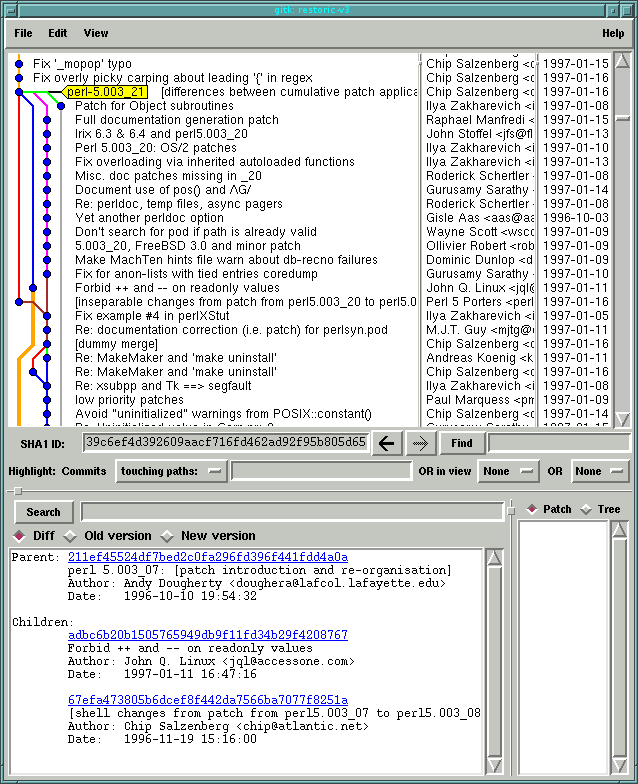638x784 pixels.
Task: Select commit 'Re: xsubpp and Tk ==> segfault'
Action: (164, 386)
